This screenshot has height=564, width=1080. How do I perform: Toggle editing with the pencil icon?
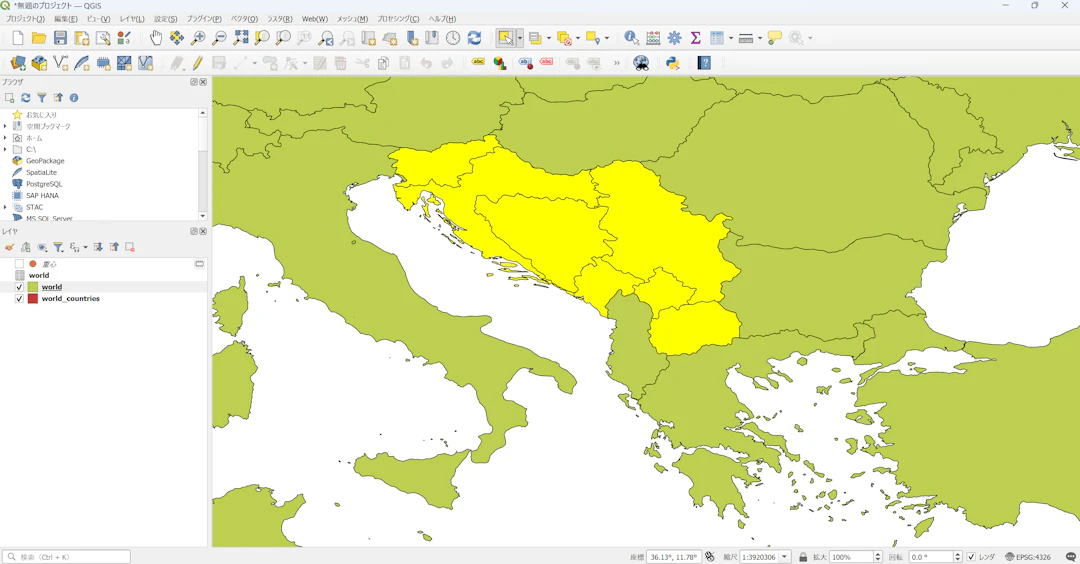(198, 63)
